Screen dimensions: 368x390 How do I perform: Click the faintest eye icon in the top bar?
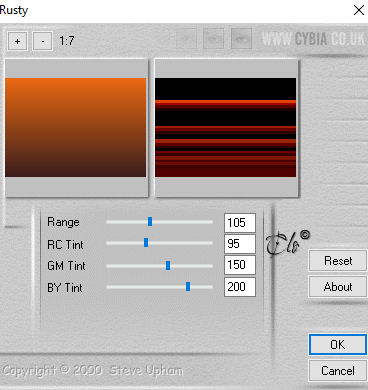coord(186,39)
